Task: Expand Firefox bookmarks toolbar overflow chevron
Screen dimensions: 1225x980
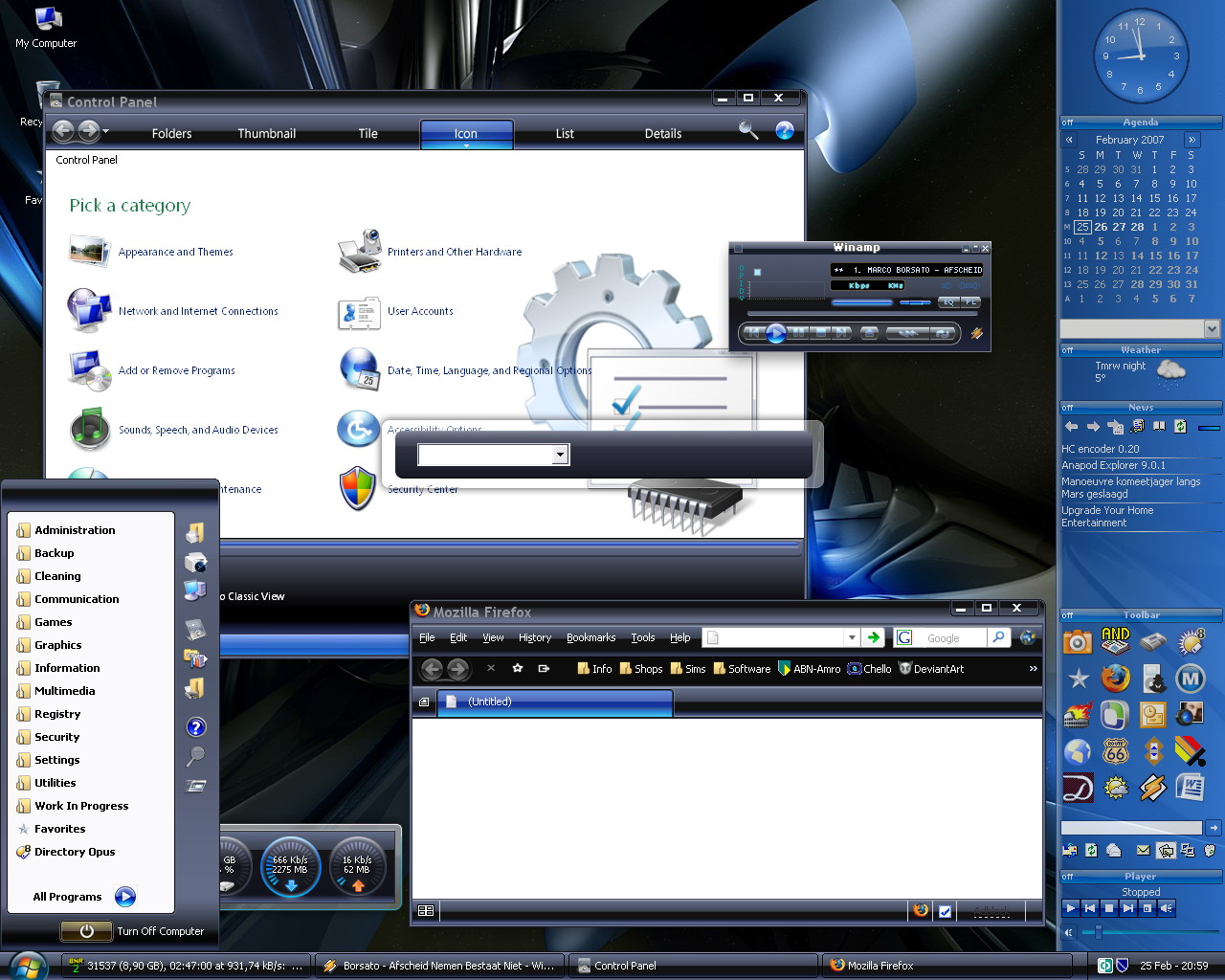Action: click(x=1033, y=668)
